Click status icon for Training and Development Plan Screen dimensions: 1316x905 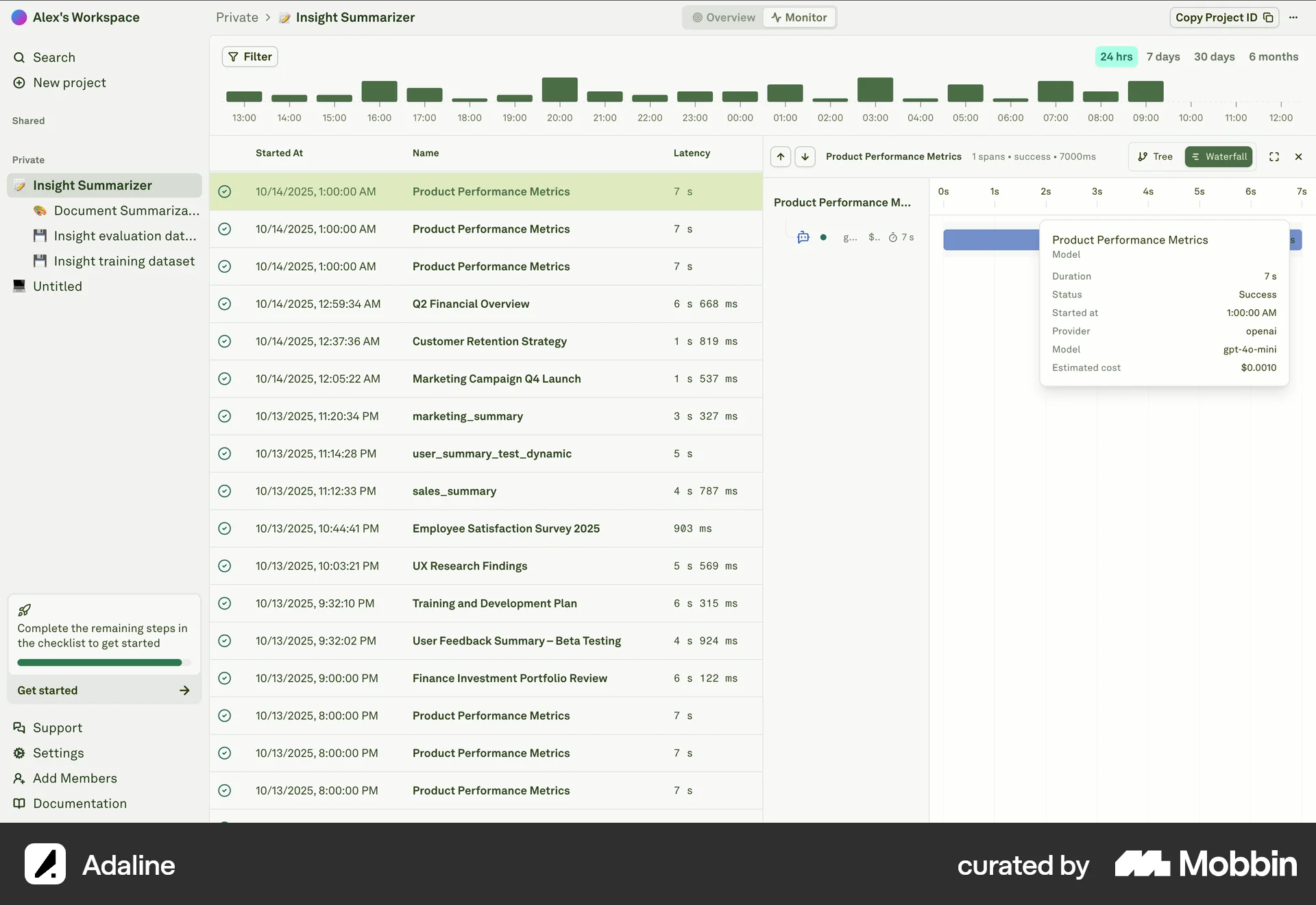click(x=224, y=603)
